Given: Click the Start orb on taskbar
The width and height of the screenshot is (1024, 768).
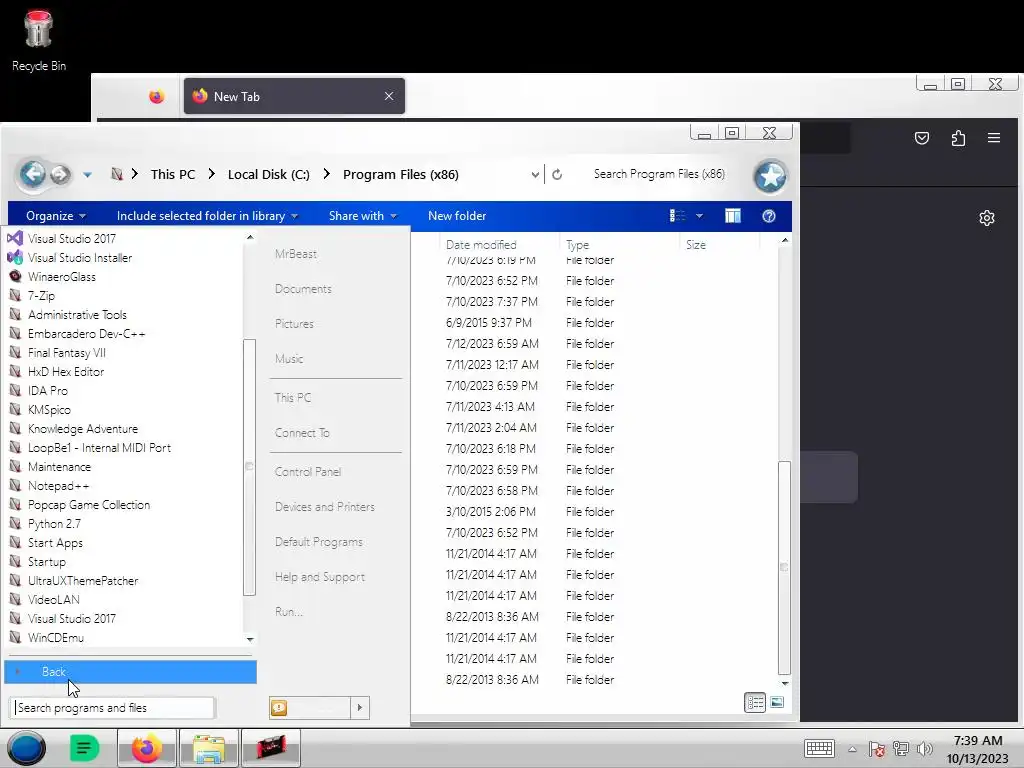Looking at the screenshot, I should (x=26, y=748).
